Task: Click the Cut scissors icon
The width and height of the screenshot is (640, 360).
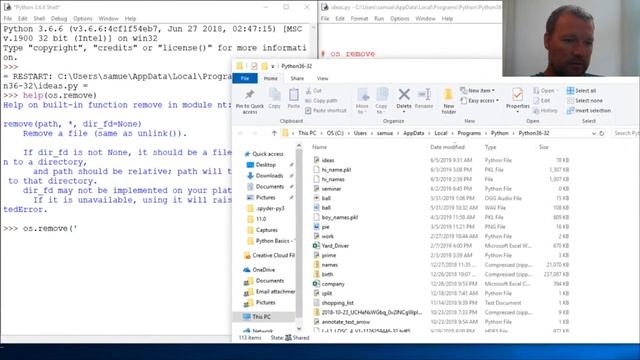Action: (309, 91)
